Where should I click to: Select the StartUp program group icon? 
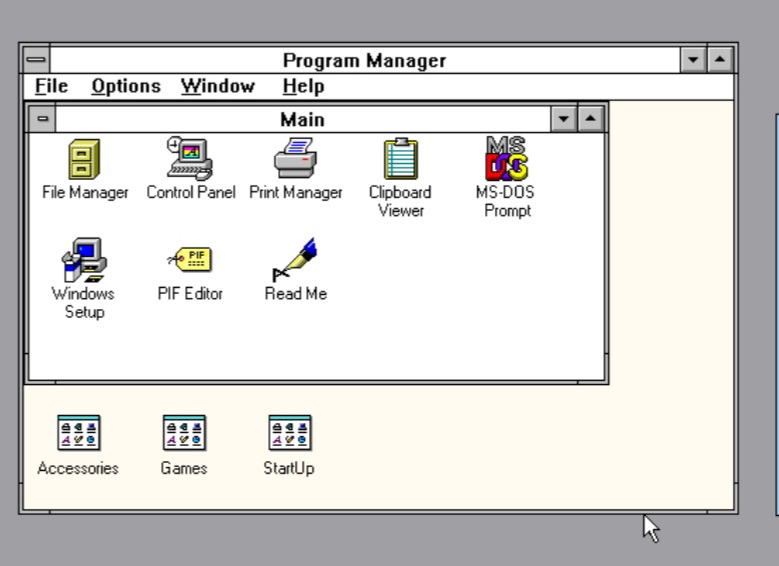(290, 433)
